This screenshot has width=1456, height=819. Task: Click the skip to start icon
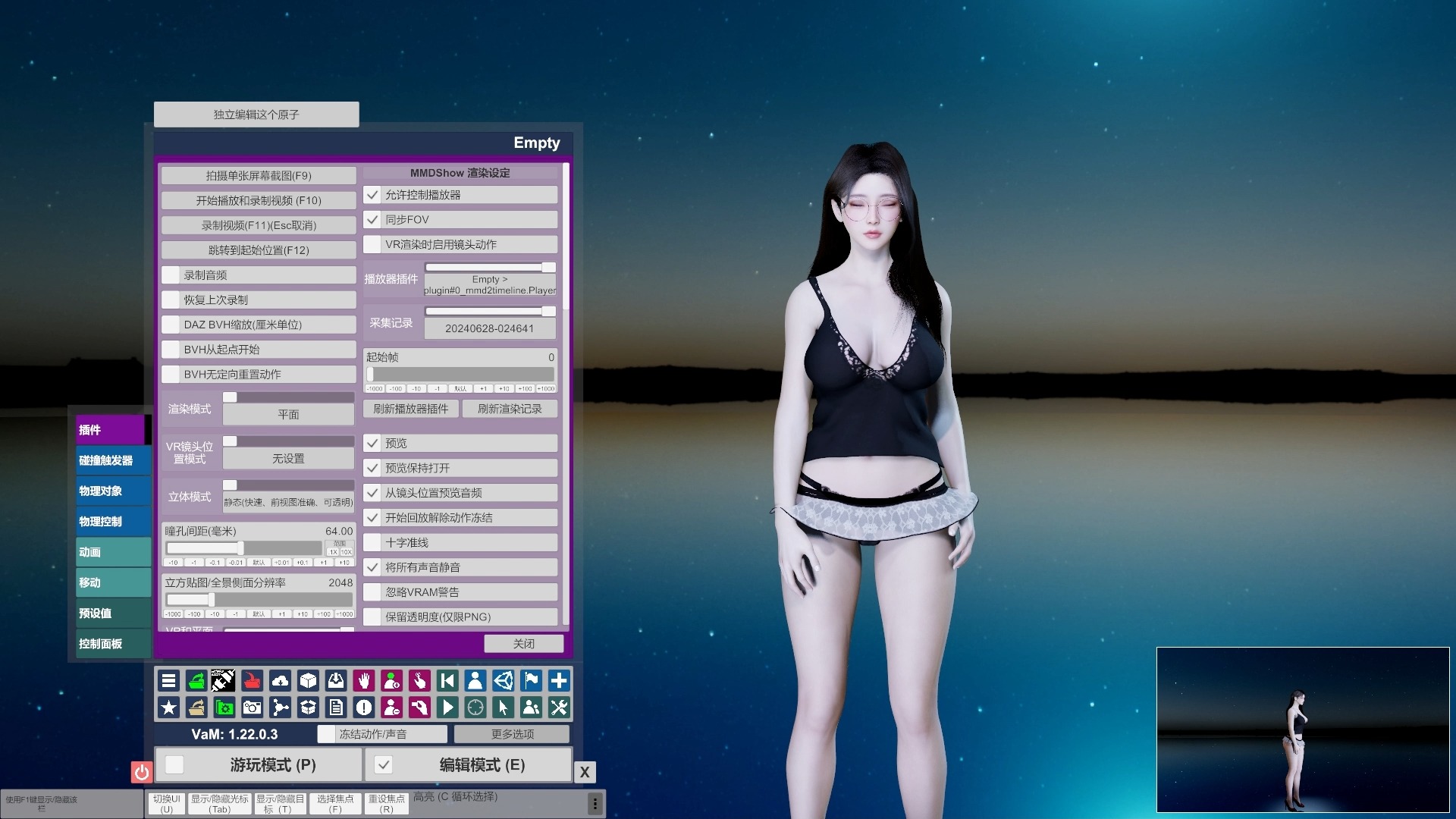point(447,681)
